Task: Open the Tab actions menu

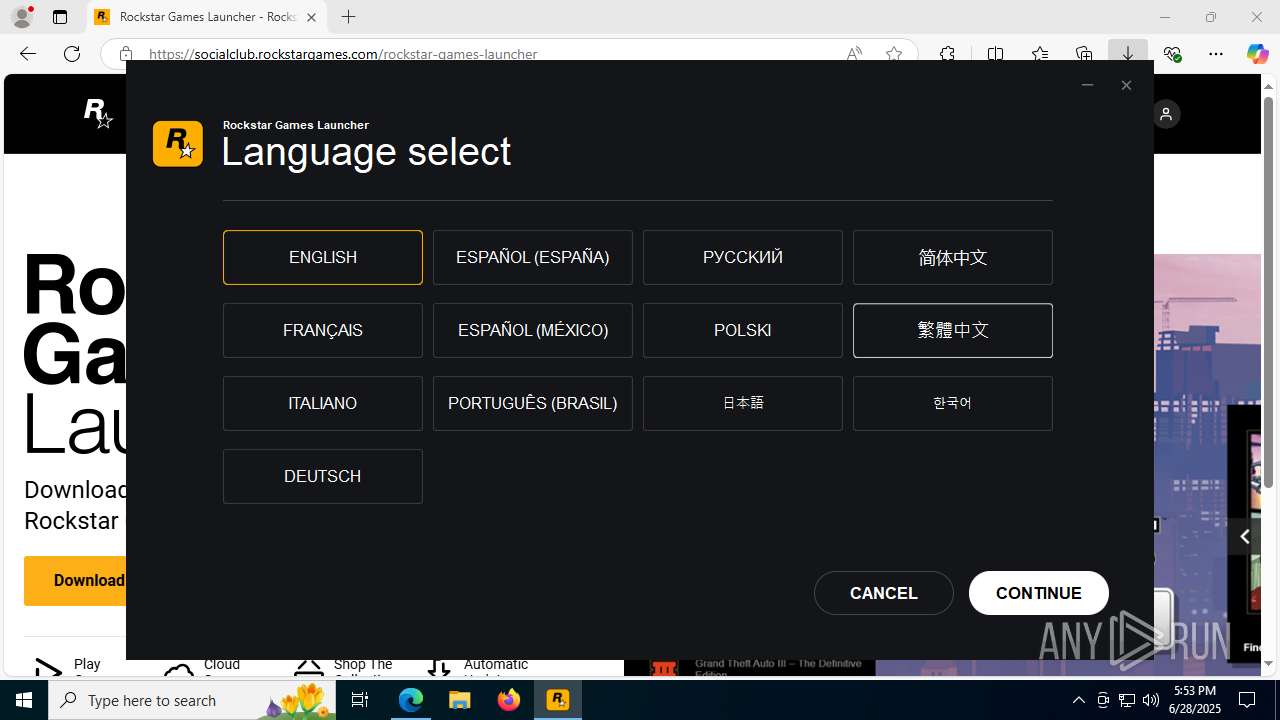Action: (60, 17)
